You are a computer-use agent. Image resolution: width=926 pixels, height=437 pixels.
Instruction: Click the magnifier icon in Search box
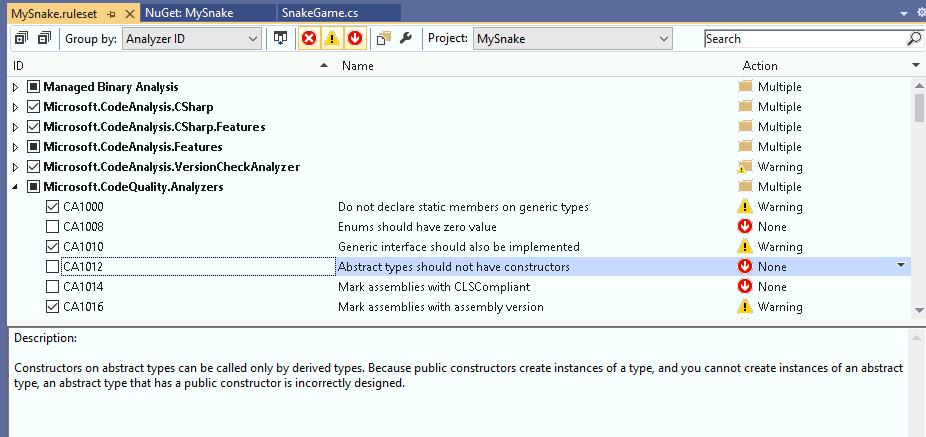point(913,39)
